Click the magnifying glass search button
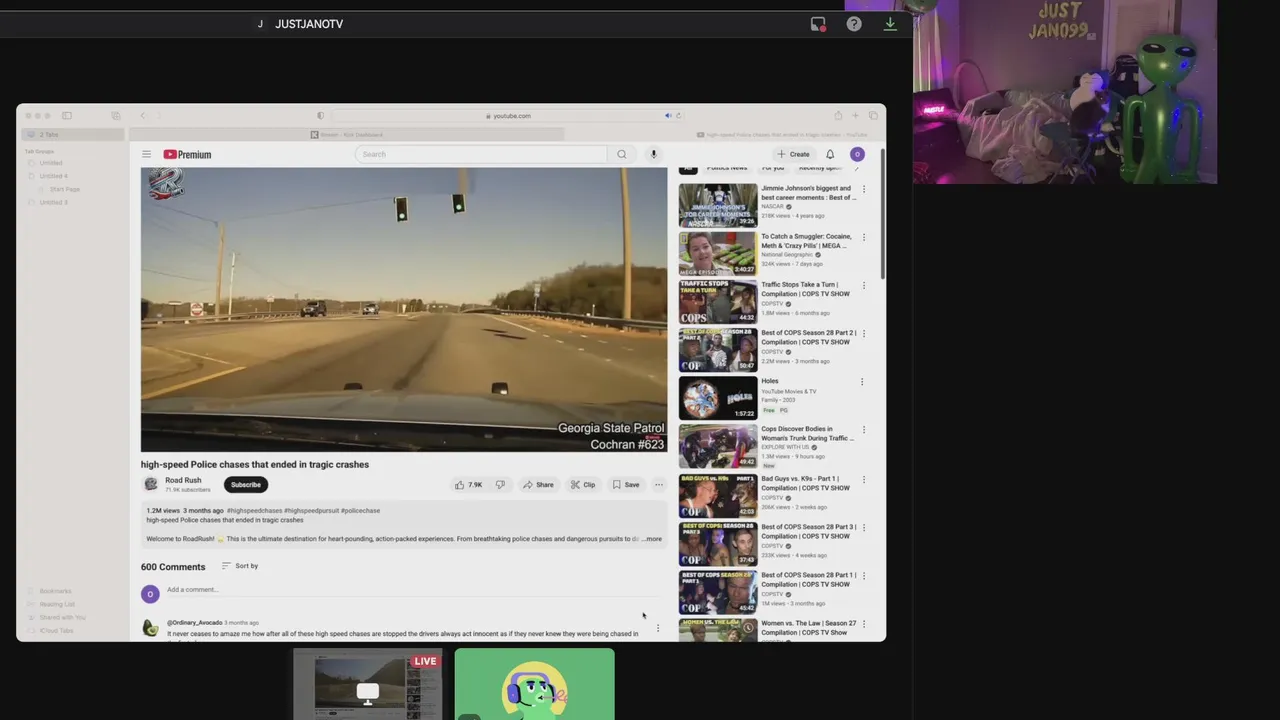Screen dimensions: 1280x720 622,154
